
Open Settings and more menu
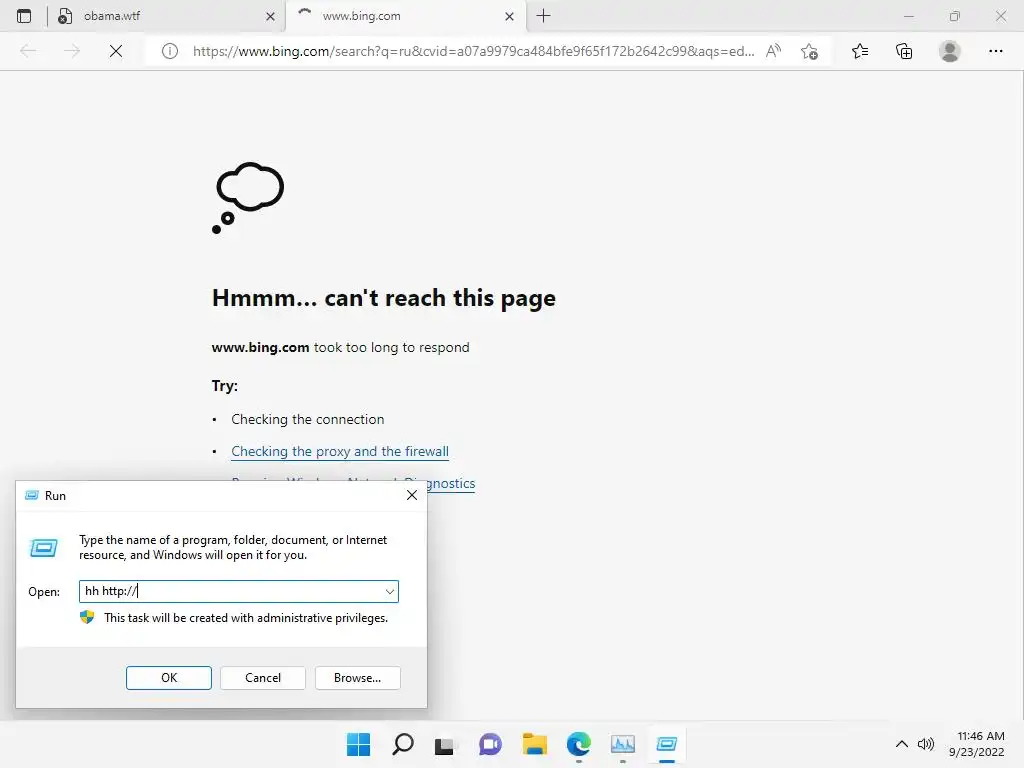tap(995, 51)
